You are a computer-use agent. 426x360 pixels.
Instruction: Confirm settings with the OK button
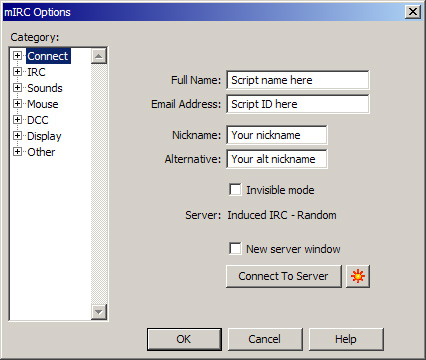pyautogui.click(x=184, y=339)
